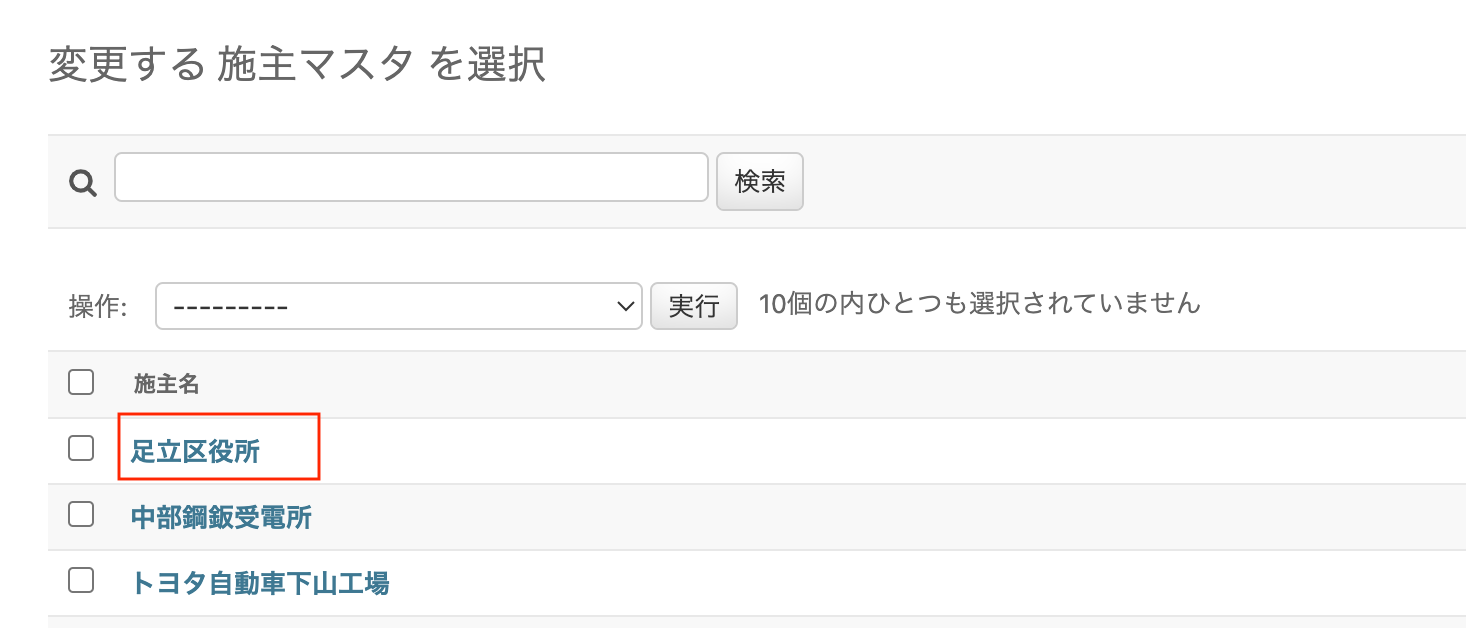
Task: Focus the search text field
Action: click(411, 178)
